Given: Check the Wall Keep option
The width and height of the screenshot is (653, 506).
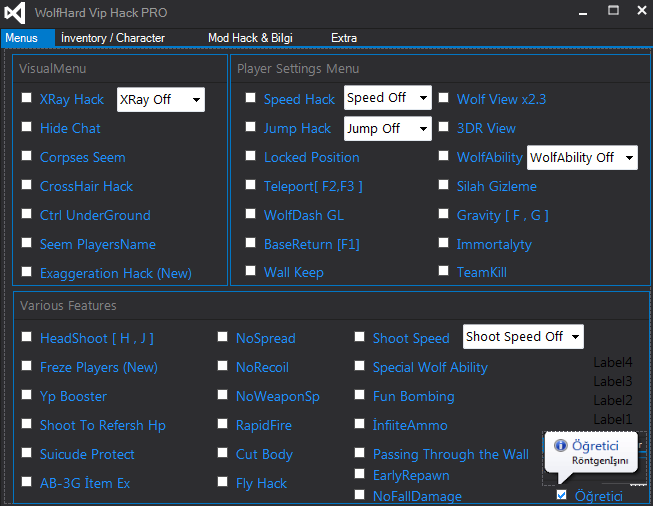Looking at the screenshot, I should [250, 271].
